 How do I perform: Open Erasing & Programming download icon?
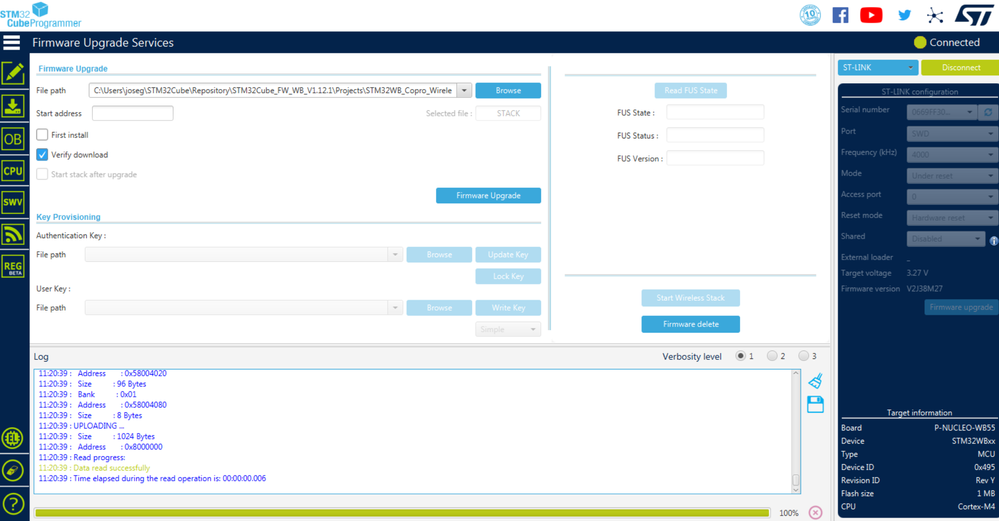[13, 106]
